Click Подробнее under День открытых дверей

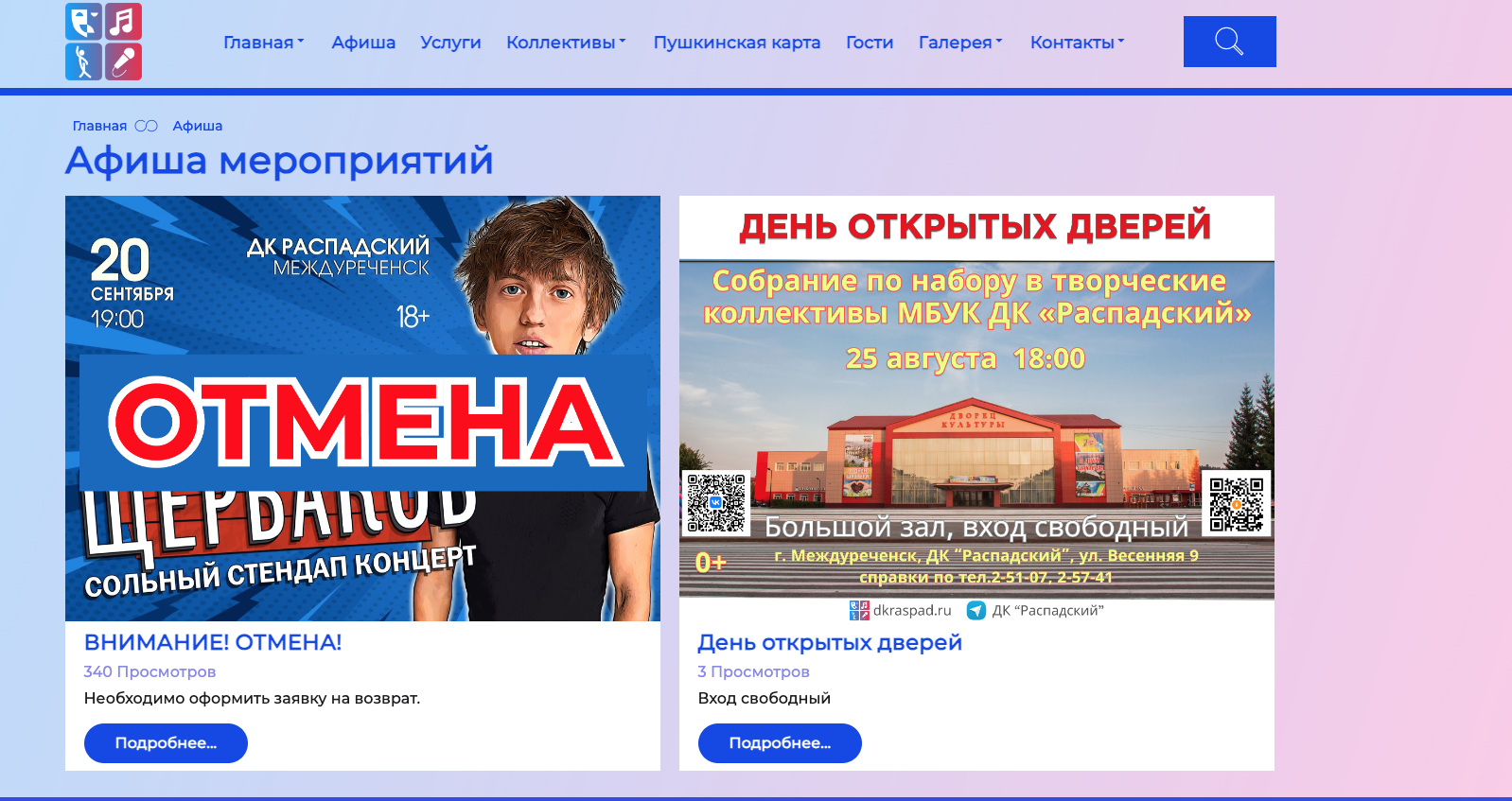[x=780, y=743]
